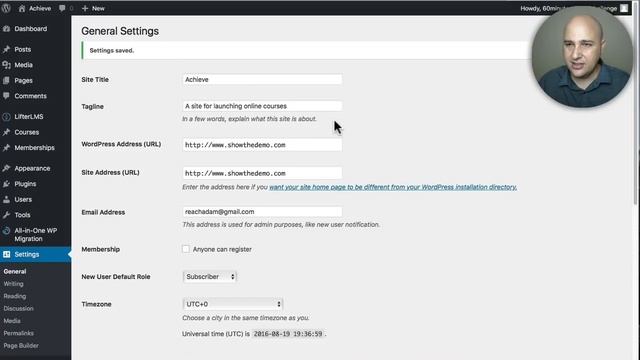The height and width of the screenshot is (360, 640).
Task: Click the WordPress logo icon
Action: 6,8
